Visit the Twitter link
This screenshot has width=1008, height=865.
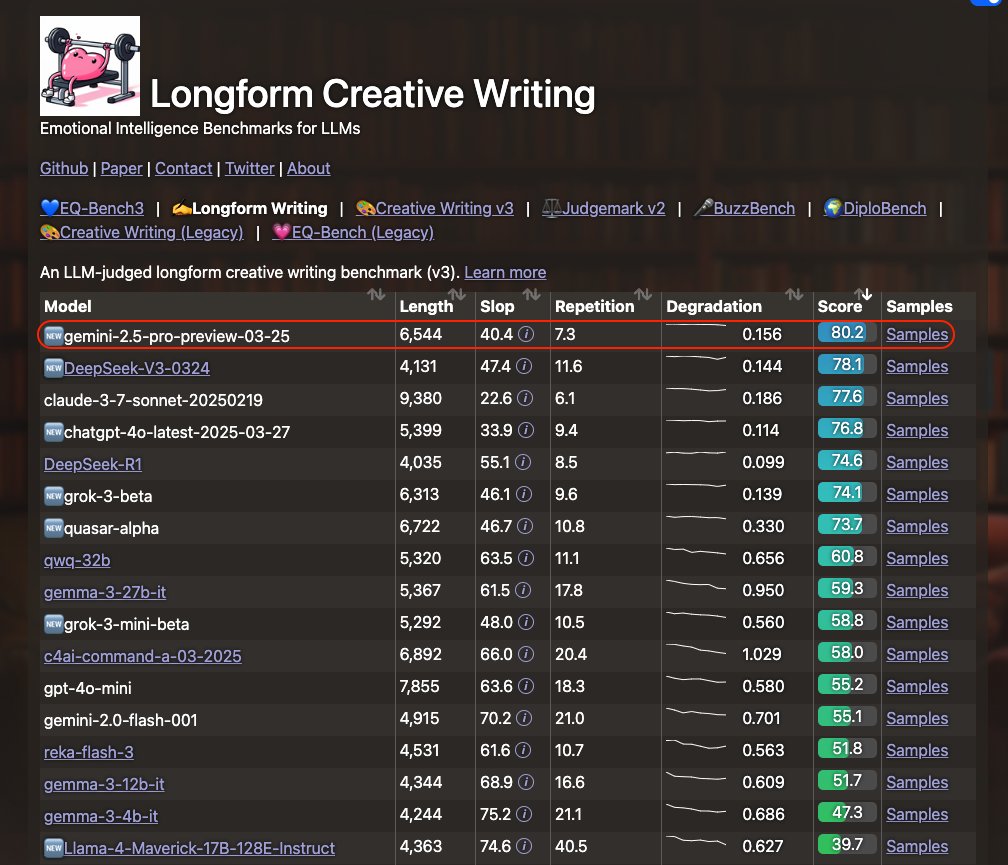tap(249, 168)
